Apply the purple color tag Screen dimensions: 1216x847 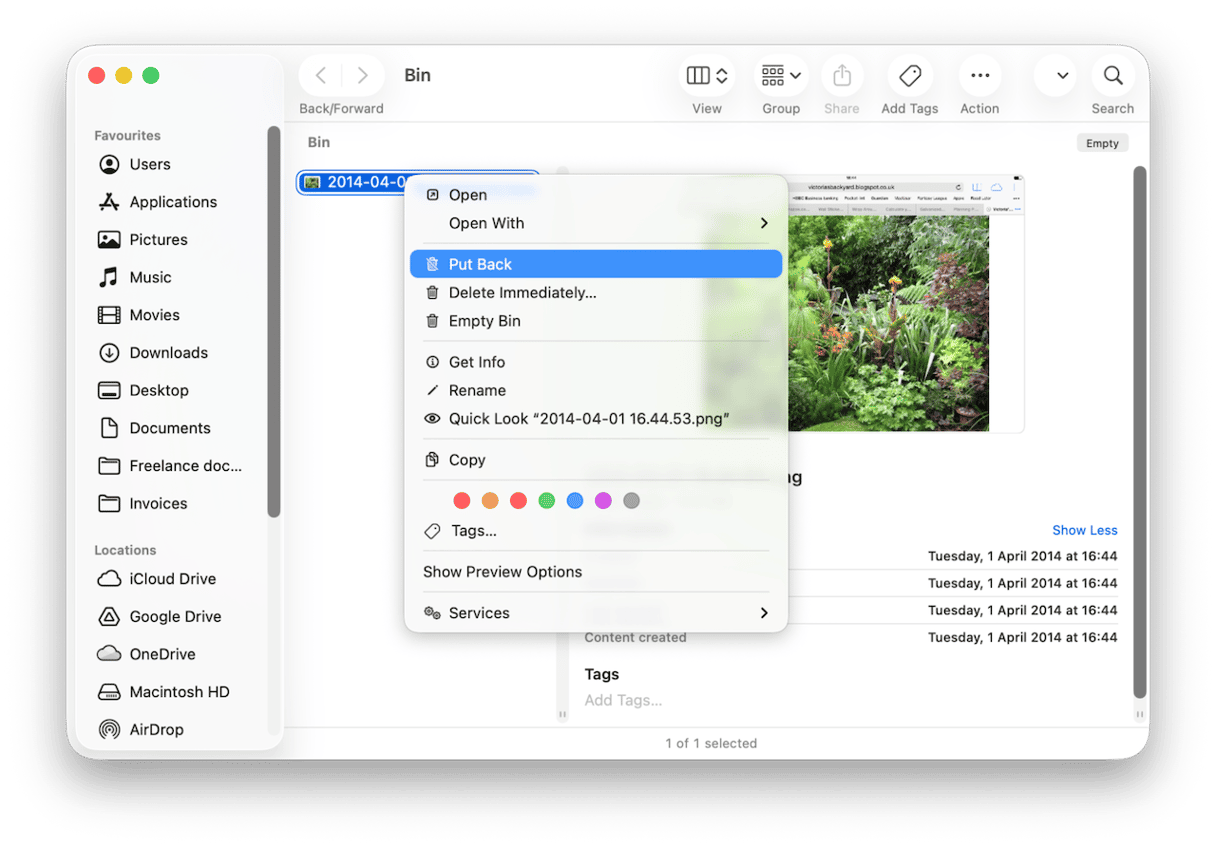pos(603,501)
